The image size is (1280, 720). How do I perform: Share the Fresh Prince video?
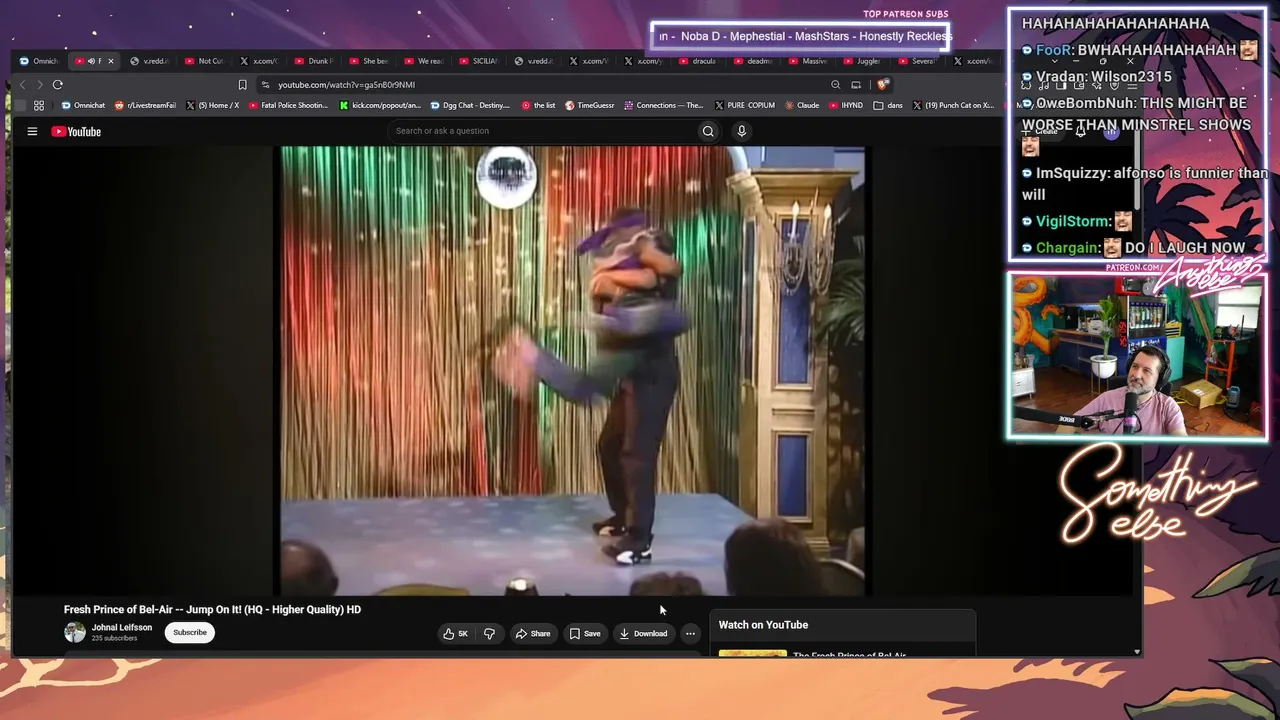[x=533, y=633]
